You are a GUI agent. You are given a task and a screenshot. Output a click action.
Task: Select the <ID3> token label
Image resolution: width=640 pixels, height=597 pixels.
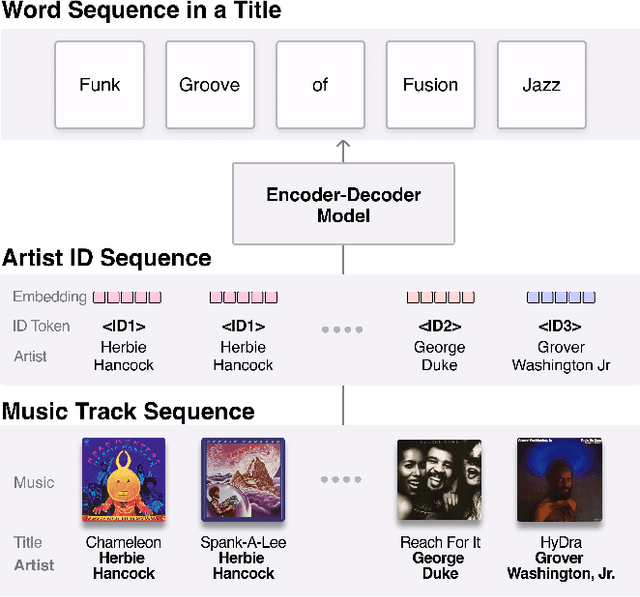(560, 326)
